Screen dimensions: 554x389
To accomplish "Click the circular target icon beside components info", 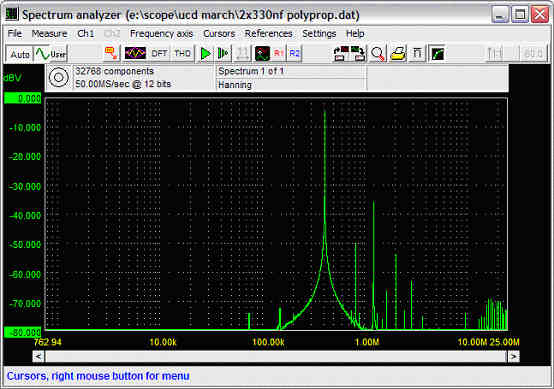I will click(x=59, y=77).
